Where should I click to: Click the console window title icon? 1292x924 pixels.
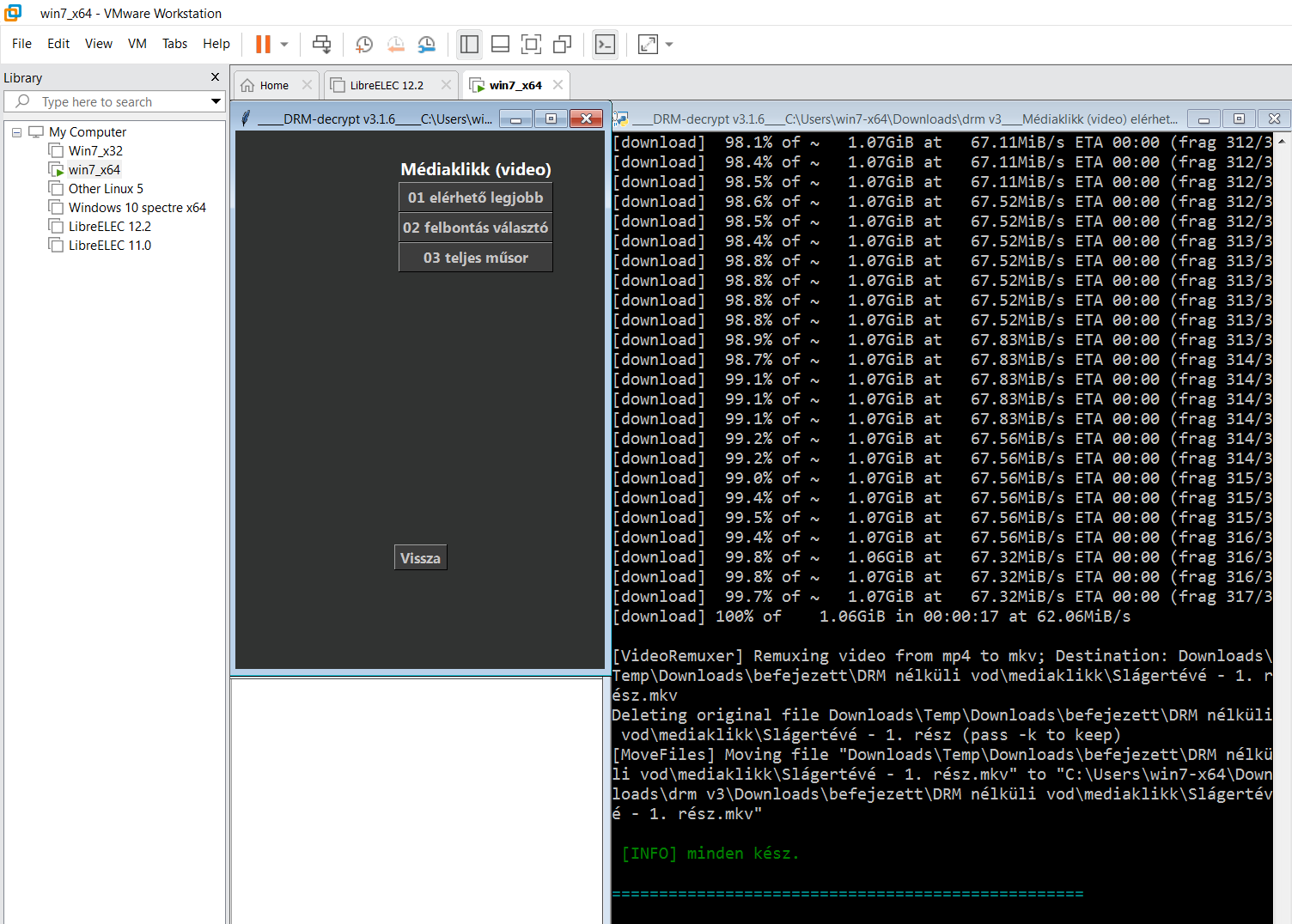[621, 119]
